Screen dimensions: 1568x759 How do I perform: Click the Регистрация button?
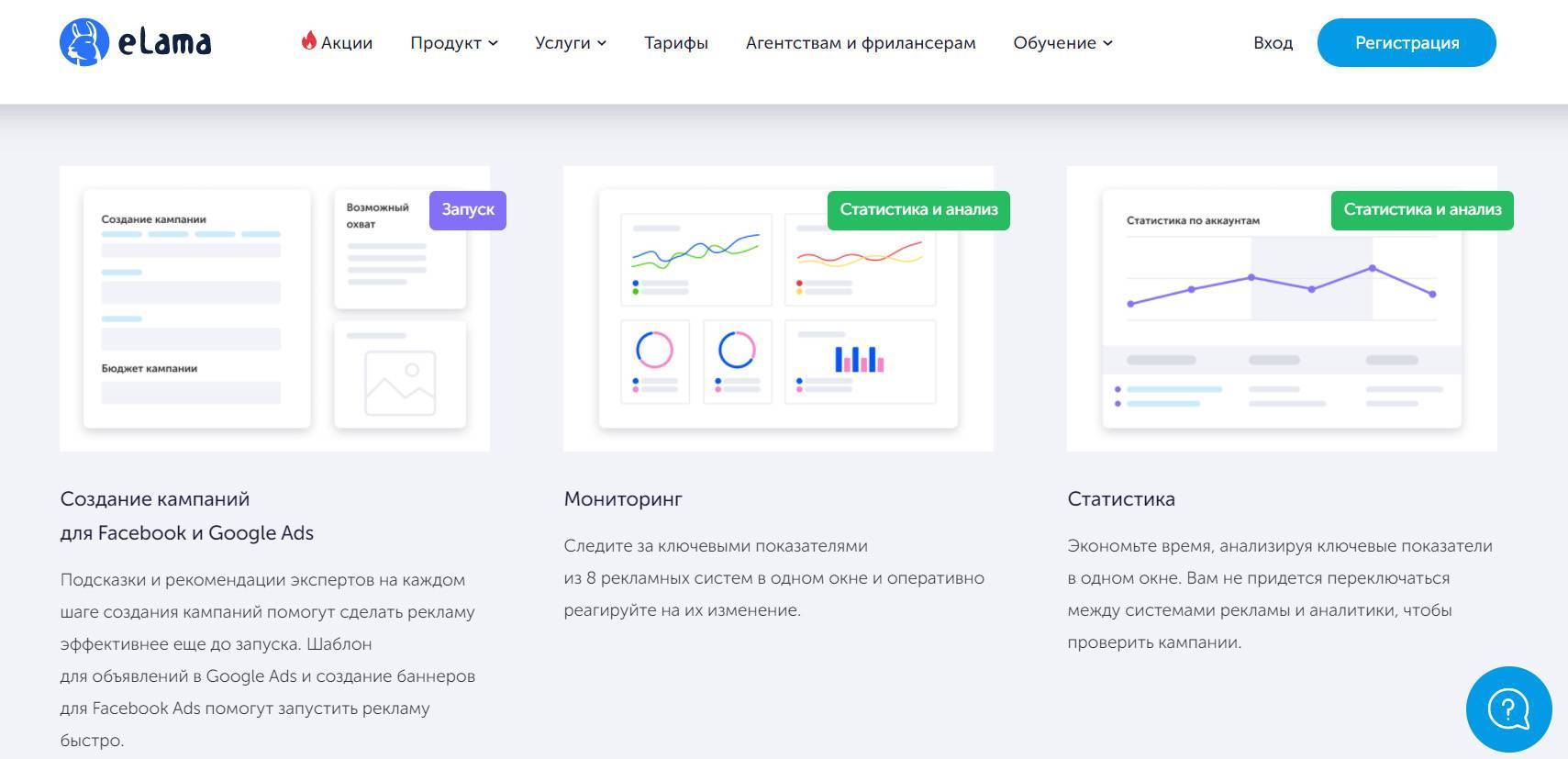coord(1406,43)
